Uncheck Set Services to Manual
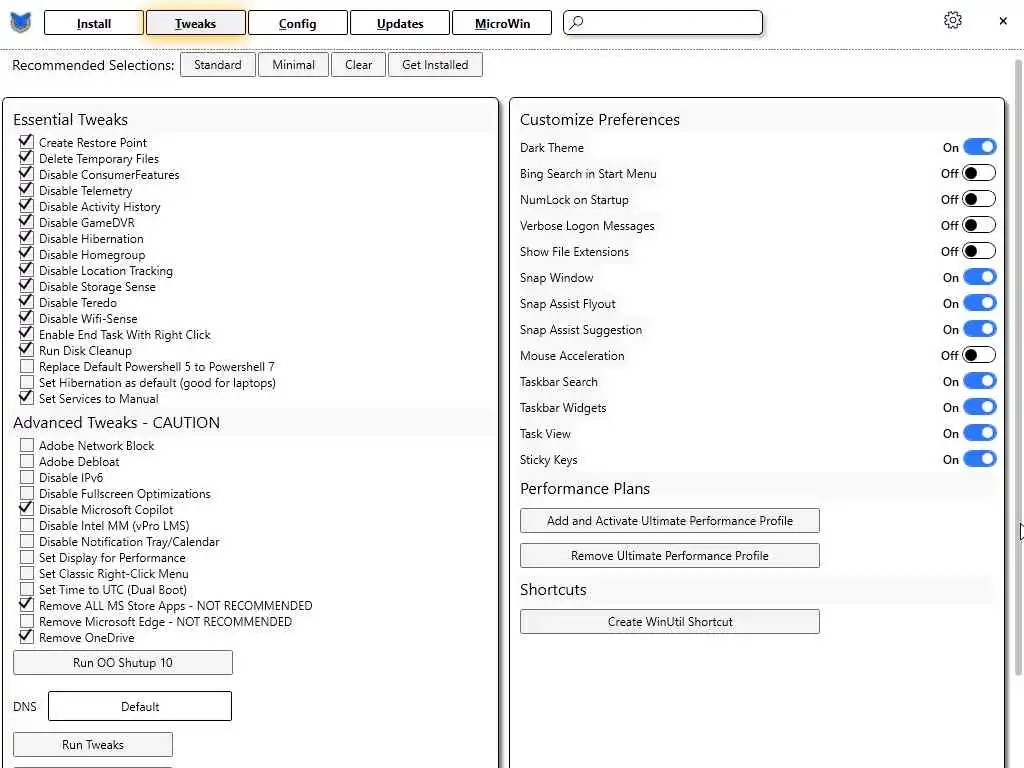Image resolution: width=1024 pixels, height=768 pixels. point(26,397)
